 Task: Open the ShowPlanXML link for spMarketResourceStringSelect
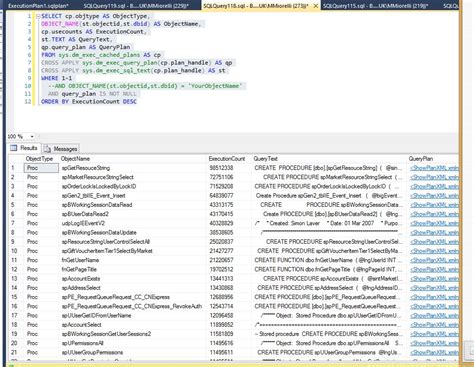click(434, 177)
